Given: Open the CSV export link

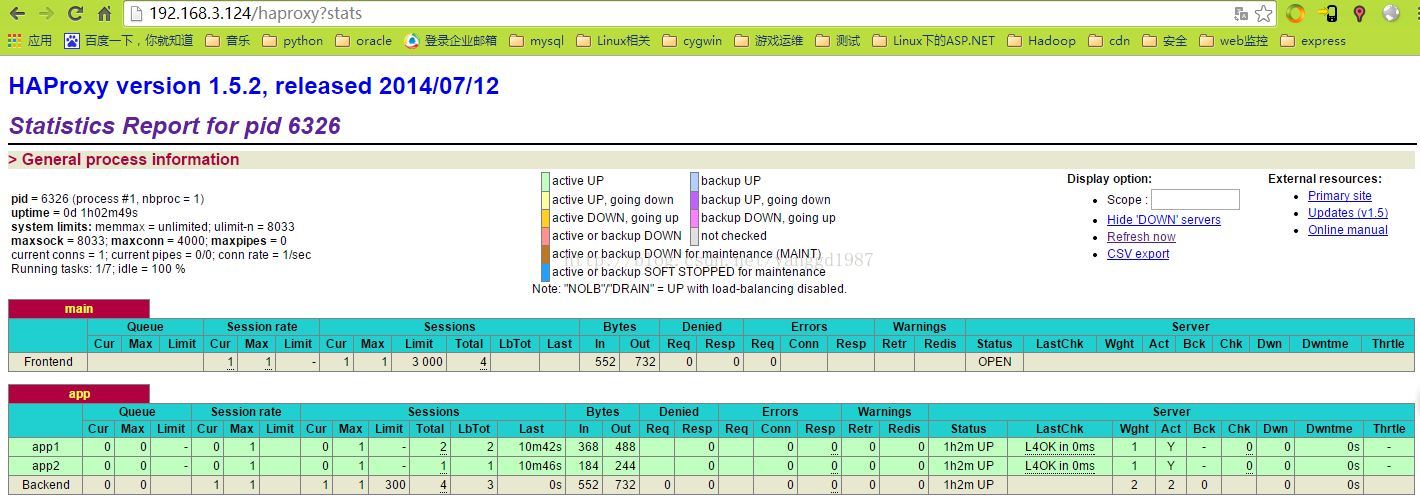Looking at the screenshot, I should point(1138,254).
